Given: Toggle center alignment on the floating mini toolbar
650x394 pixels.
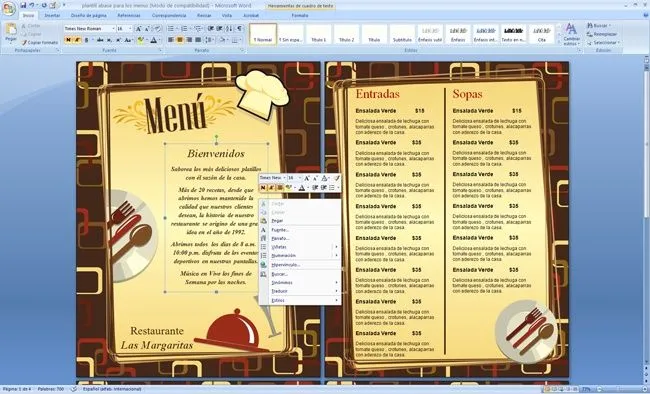Looking at the screenshot, I should click(280, 188).
